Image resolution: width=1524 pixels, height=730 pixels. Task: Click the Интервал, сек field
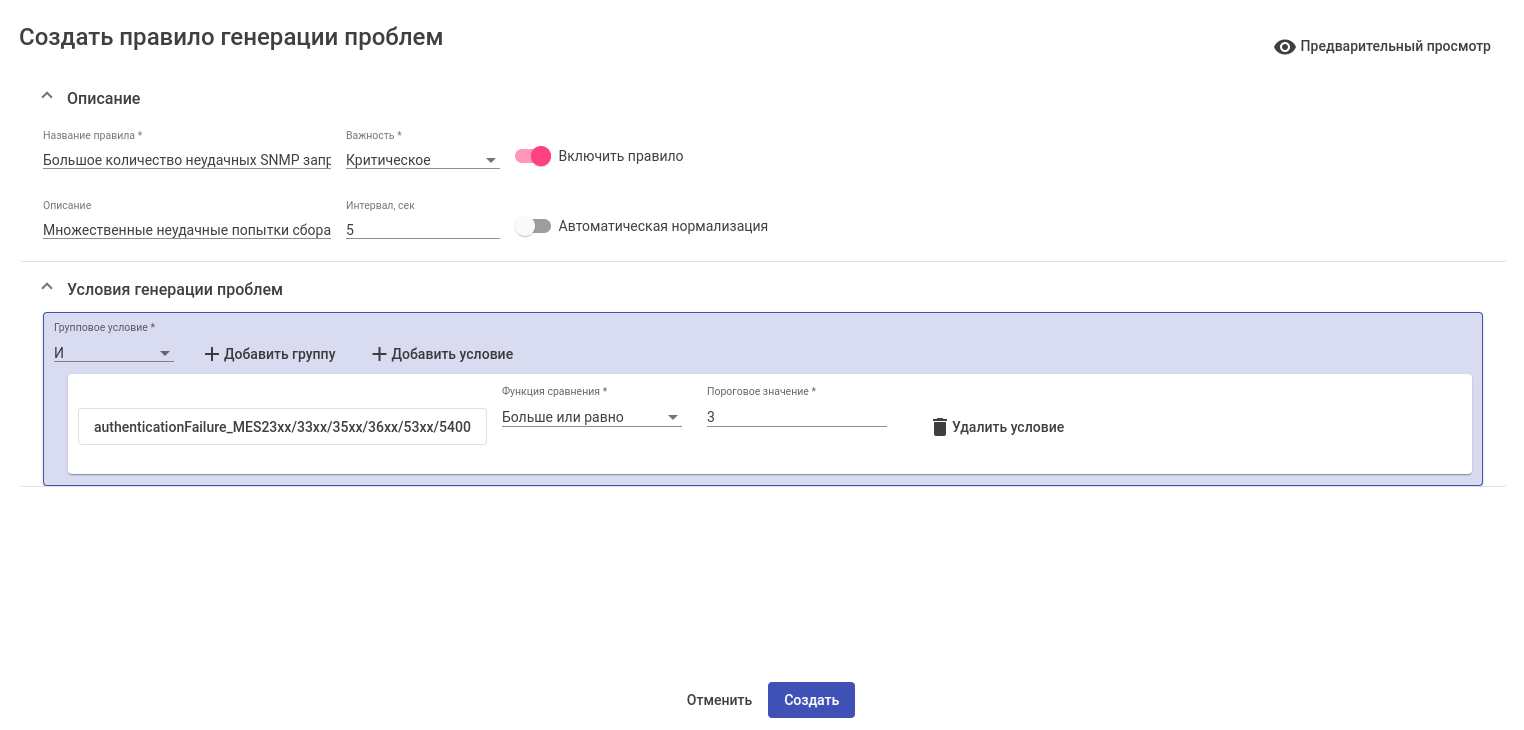point(422,230)
